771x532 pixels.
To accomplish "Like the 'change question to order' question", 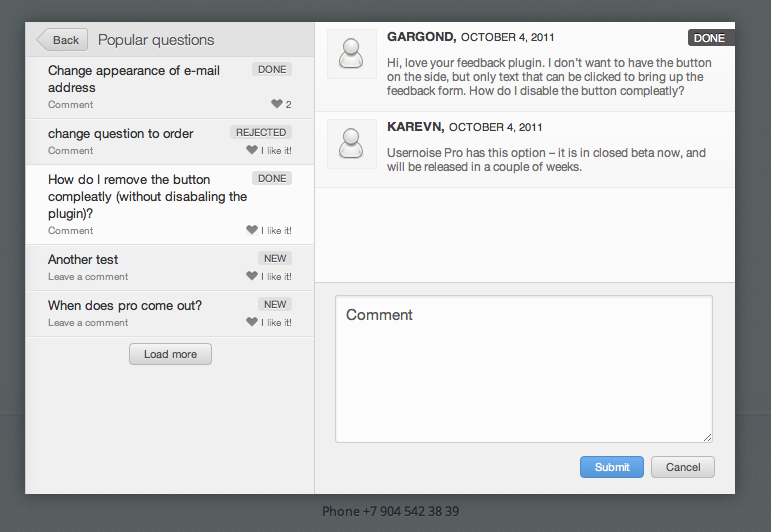I will [252, 150].
